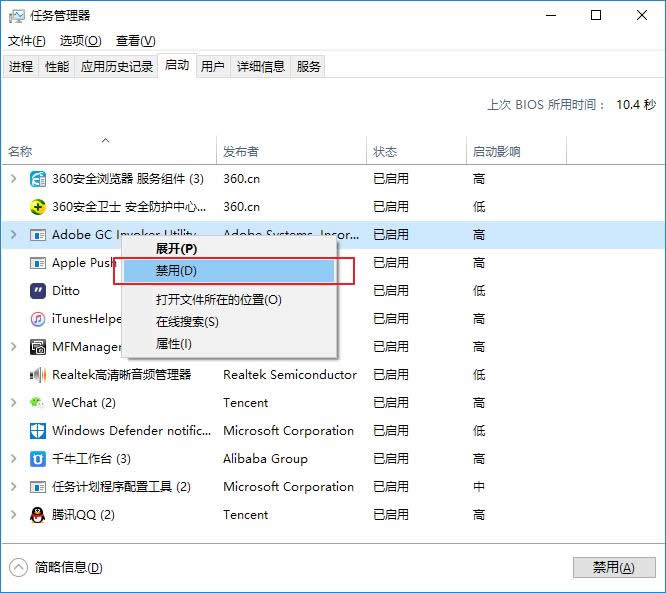Open the 选项(O) menu
This screenshot has width=666, height=593.
(80, 41)
